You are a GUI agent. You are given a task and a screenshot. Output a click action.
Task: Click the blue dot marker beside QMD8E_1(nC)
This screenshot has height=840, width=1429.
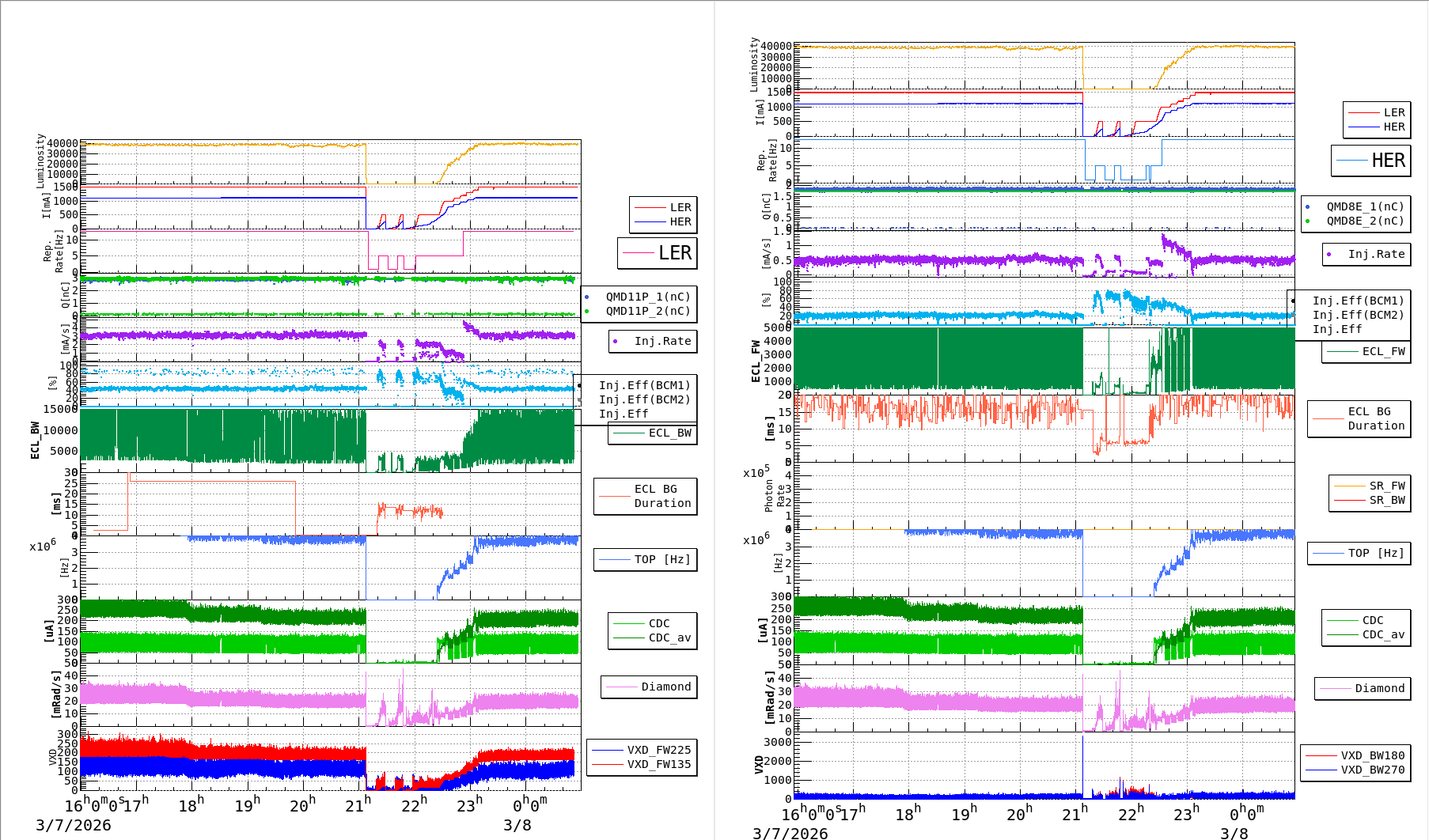pos(1308,207)
